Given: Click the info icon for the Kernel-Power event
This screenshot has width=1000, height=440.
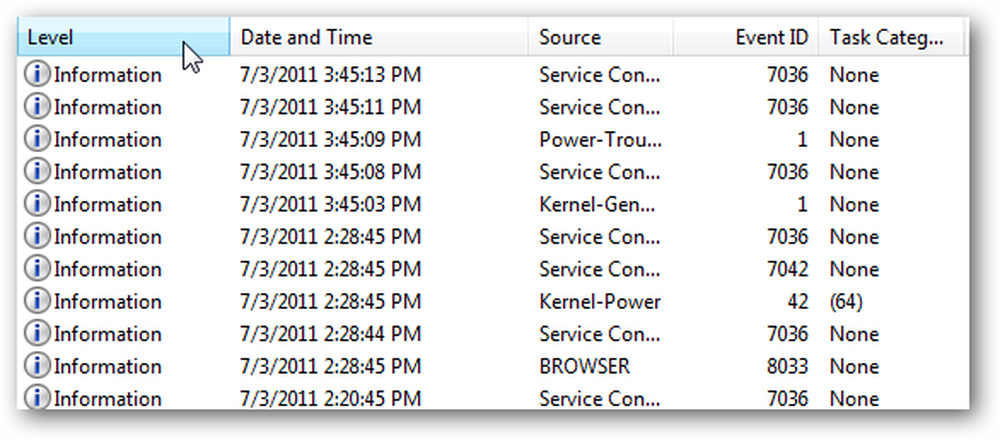Looking at the screenshot, I should (x=37, y=302).
